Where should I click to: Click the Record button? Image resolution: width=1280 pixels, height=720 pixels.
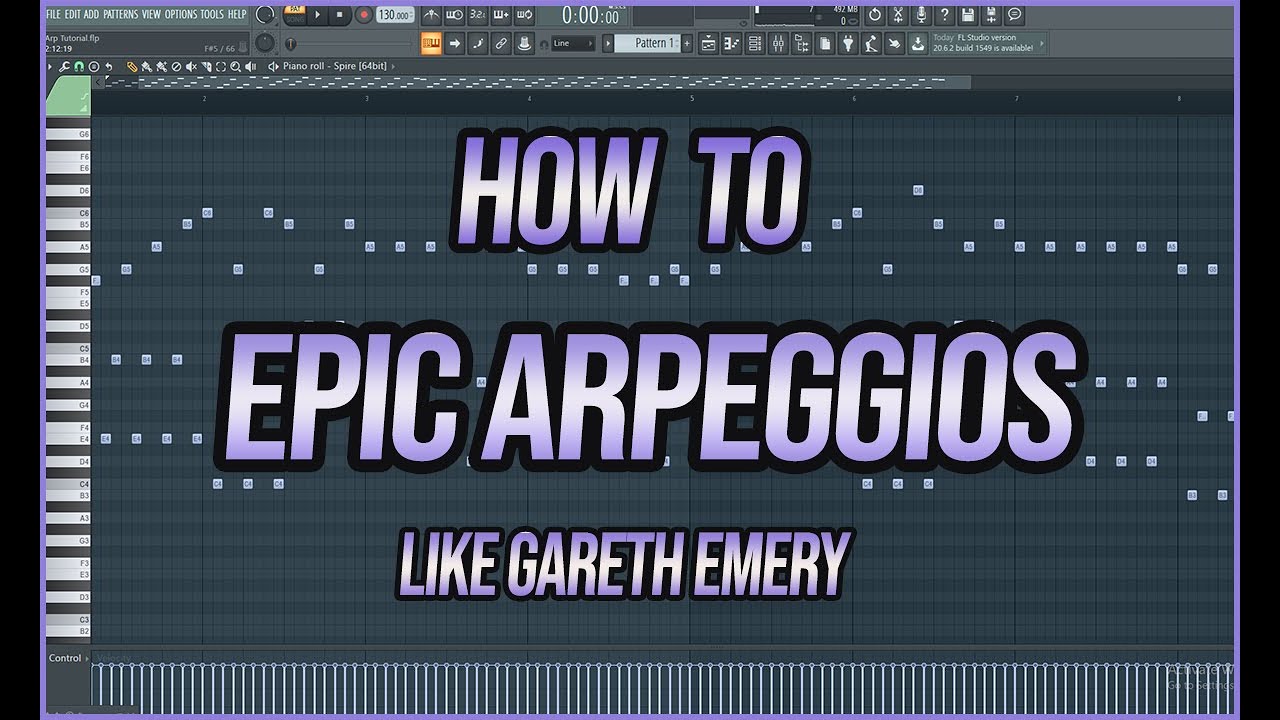(x=363, y=14)
